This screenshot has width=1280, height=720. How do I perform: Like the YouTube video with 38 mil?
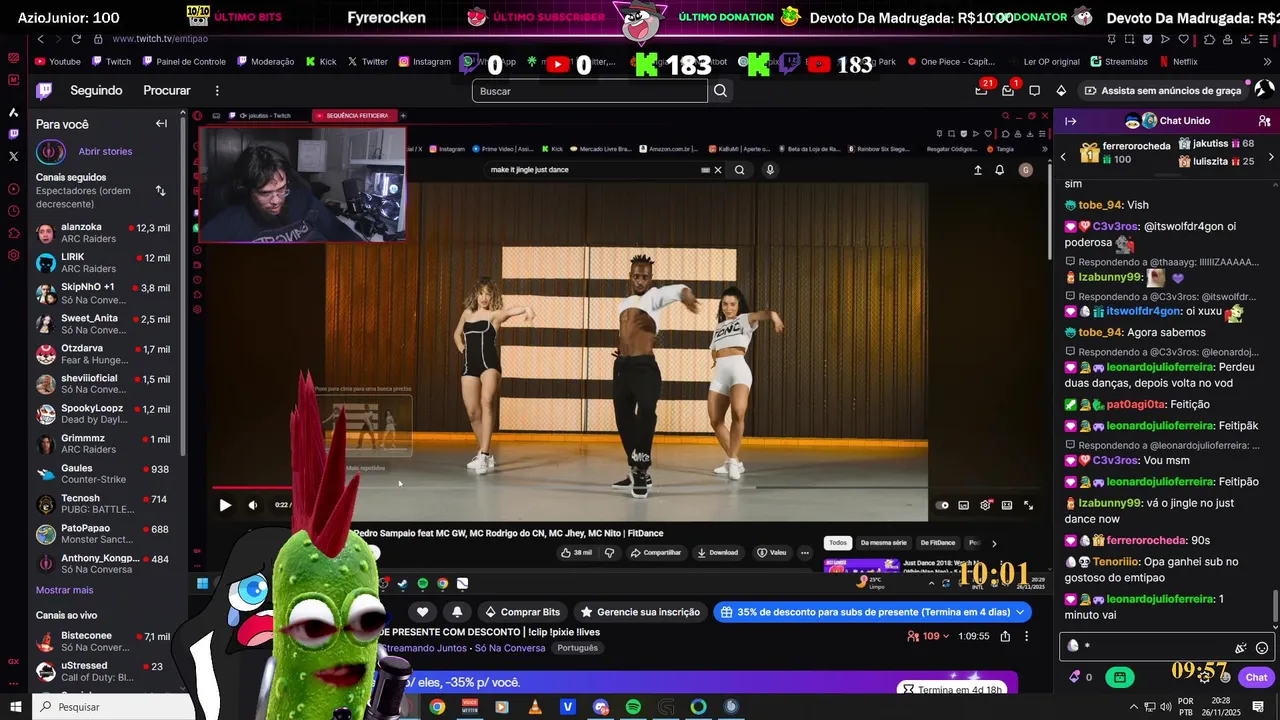(576, 552)
